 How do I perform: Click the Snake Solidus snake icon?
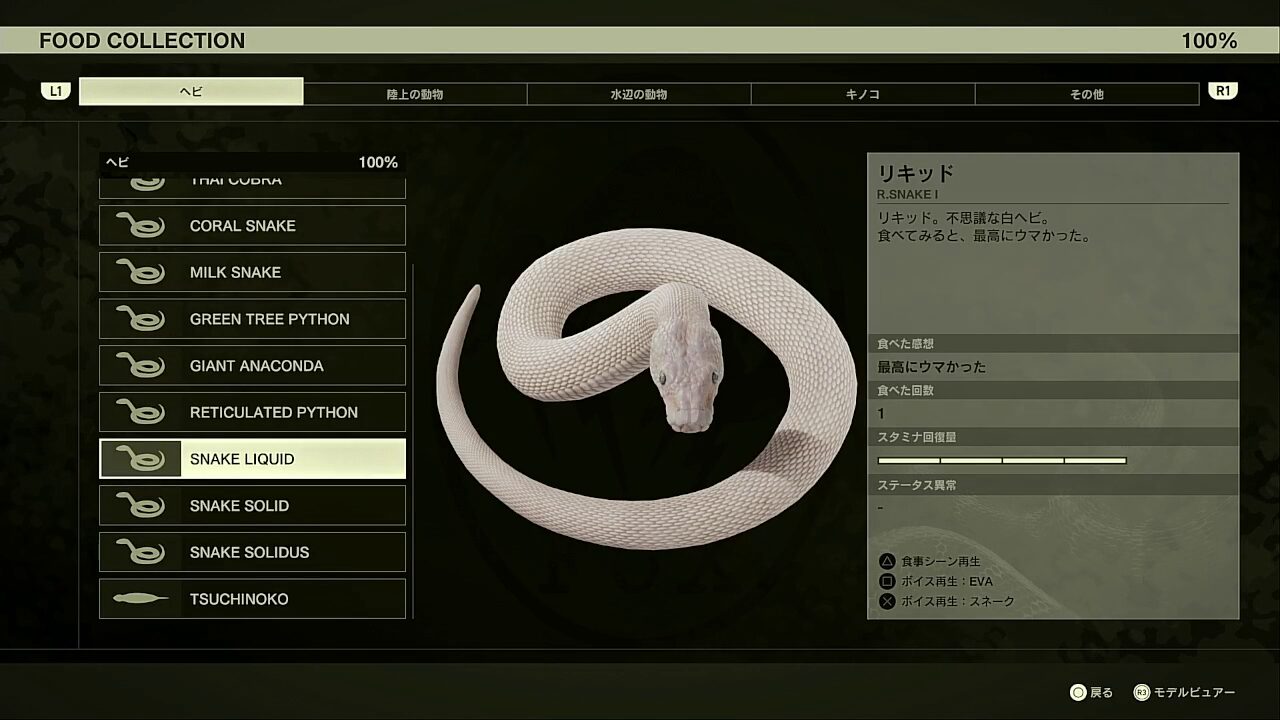(x=141, y=552)
